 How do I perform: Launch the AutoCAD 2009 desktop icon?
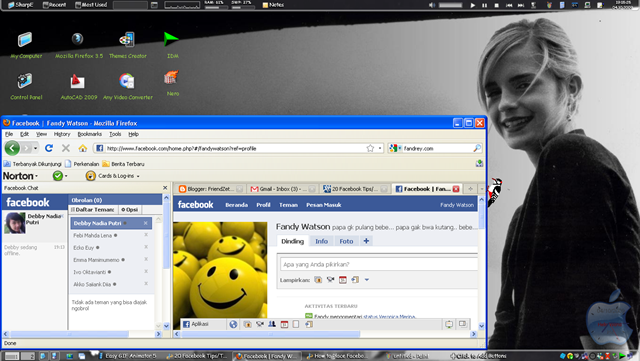78,87
